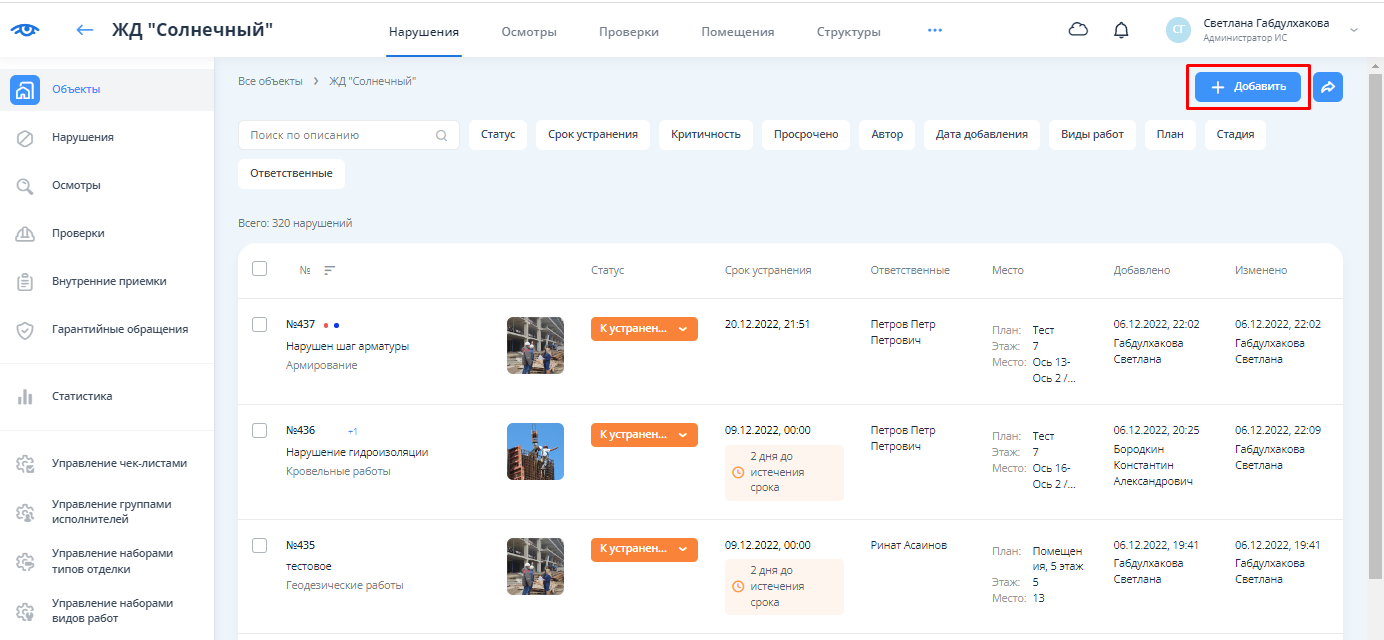Click the magnifier icon in search field
This screenshot has width=1384, height=640.
coord(442,135)
